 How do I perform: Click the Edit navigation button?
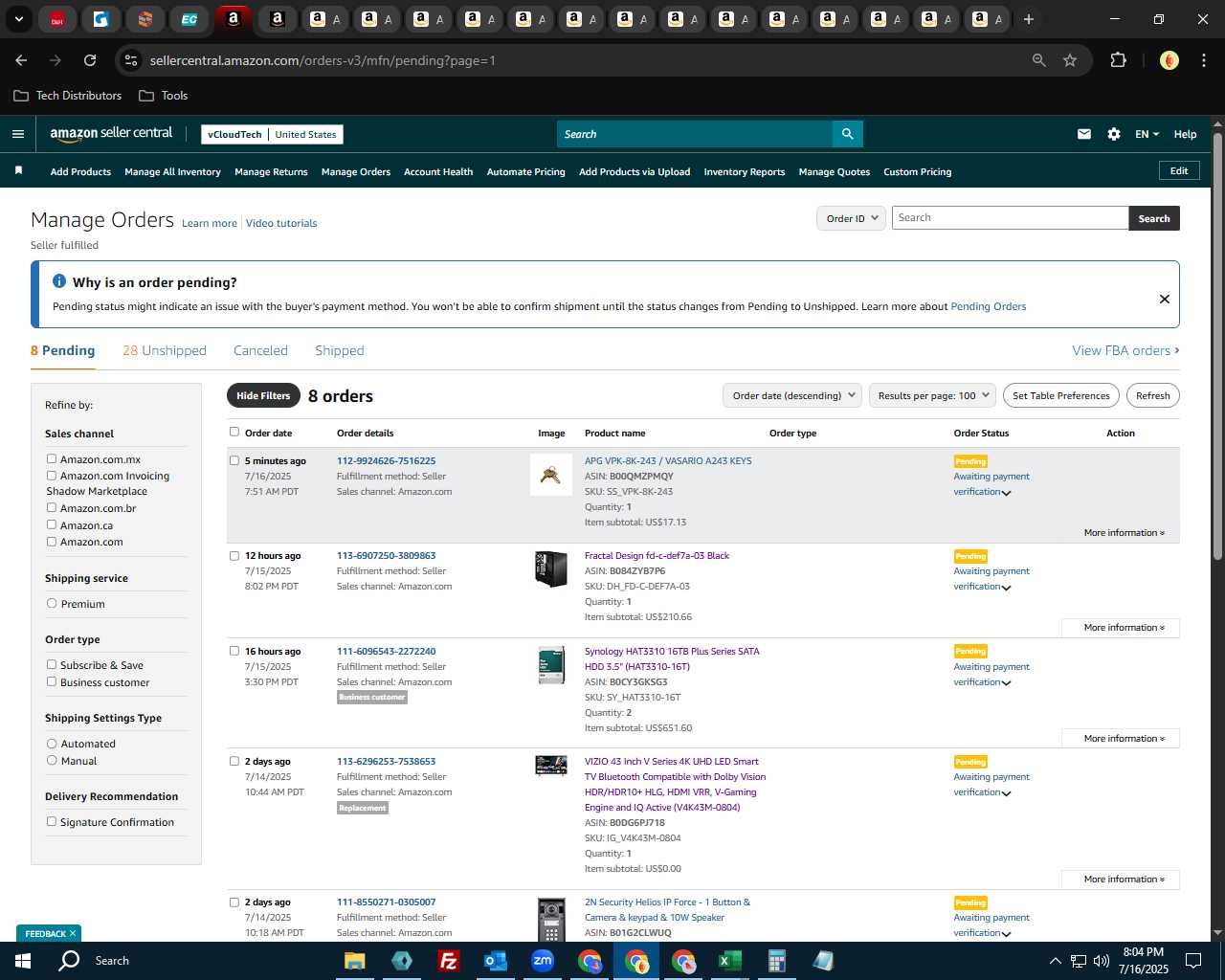1179,170
